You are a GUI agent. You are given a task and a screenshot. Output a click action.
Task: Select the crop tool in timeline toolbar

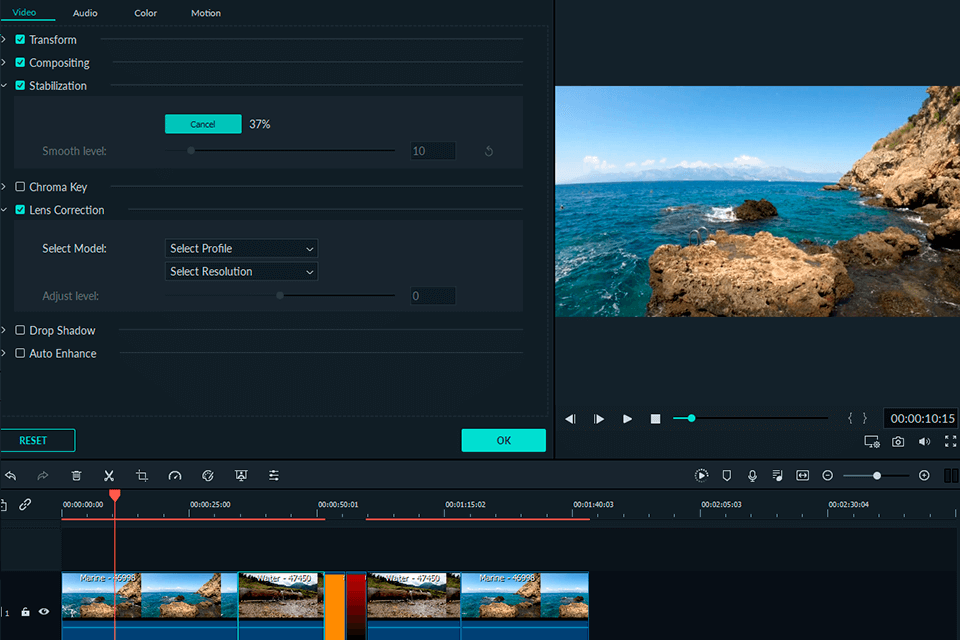coord(142,476)
